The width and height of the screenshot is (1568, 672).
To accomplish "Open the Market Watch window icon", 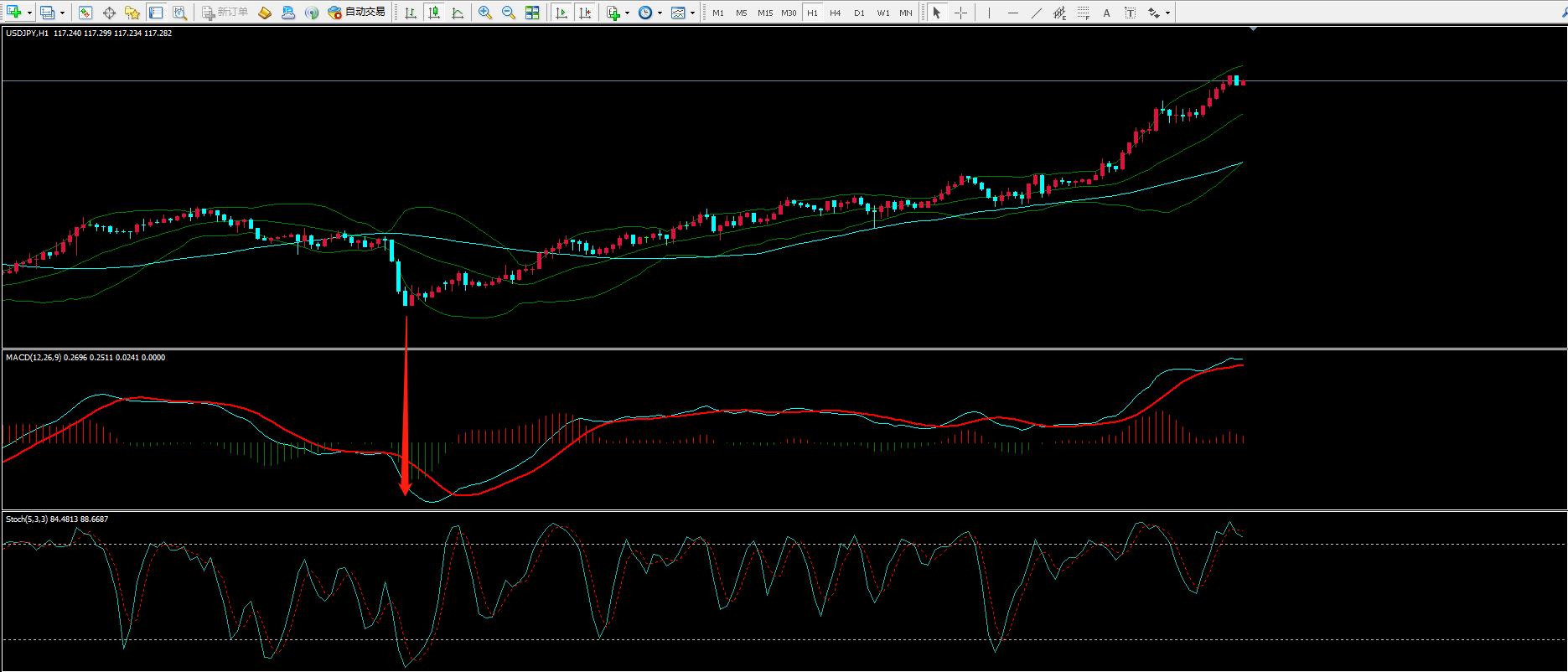I will [85, 13].
